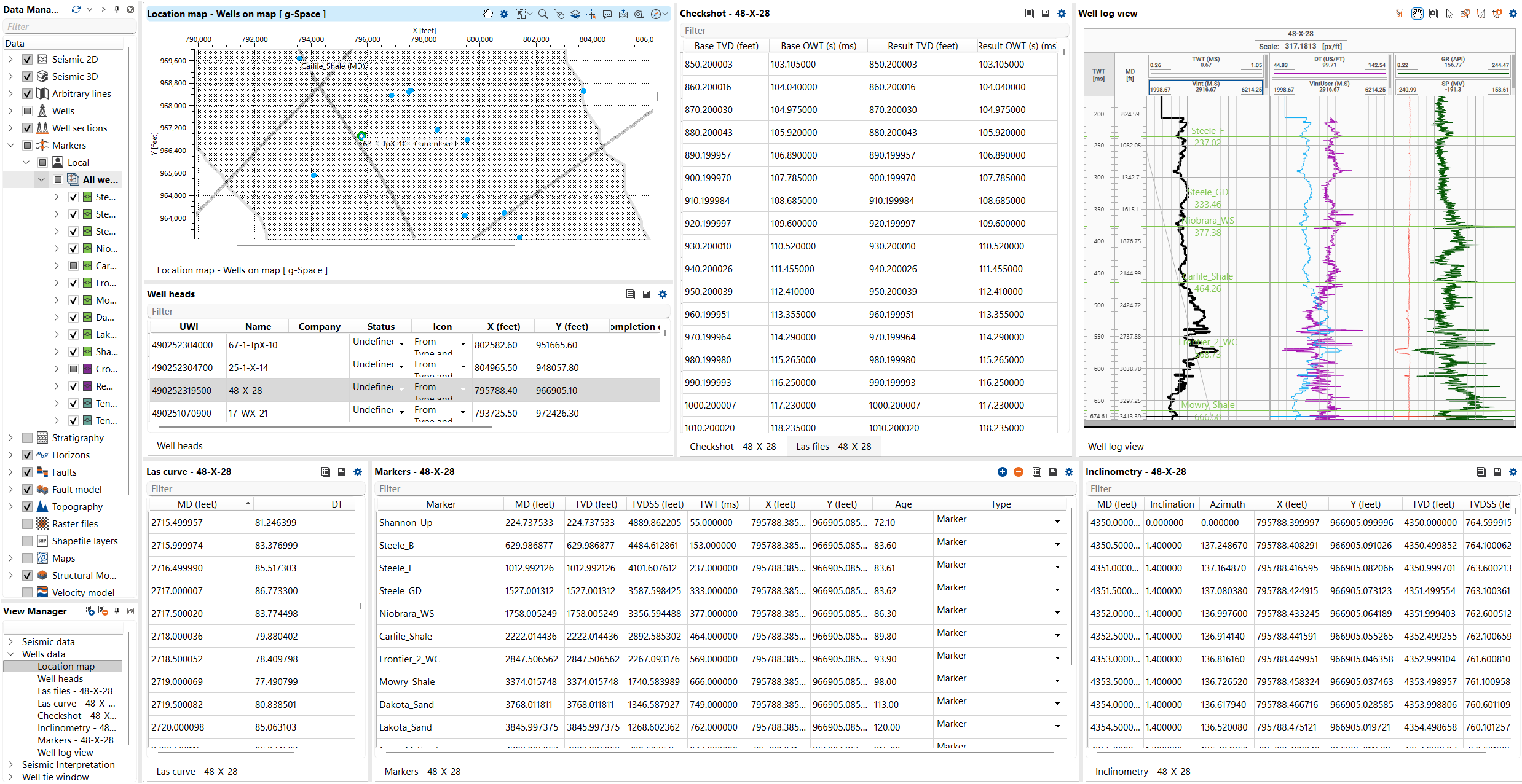1522x784 pixels.
Task: Click the compass orientation icon in Location map
Action: tap(656, 14)
